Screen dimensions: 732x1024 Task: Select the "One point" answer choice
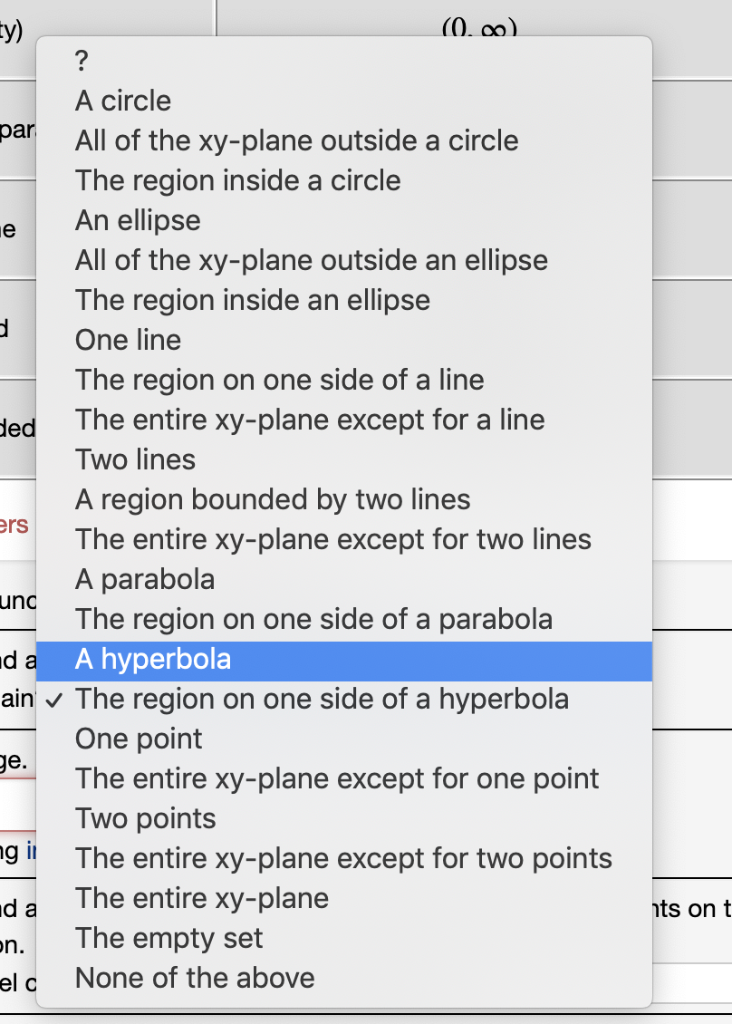click(138, 739)
